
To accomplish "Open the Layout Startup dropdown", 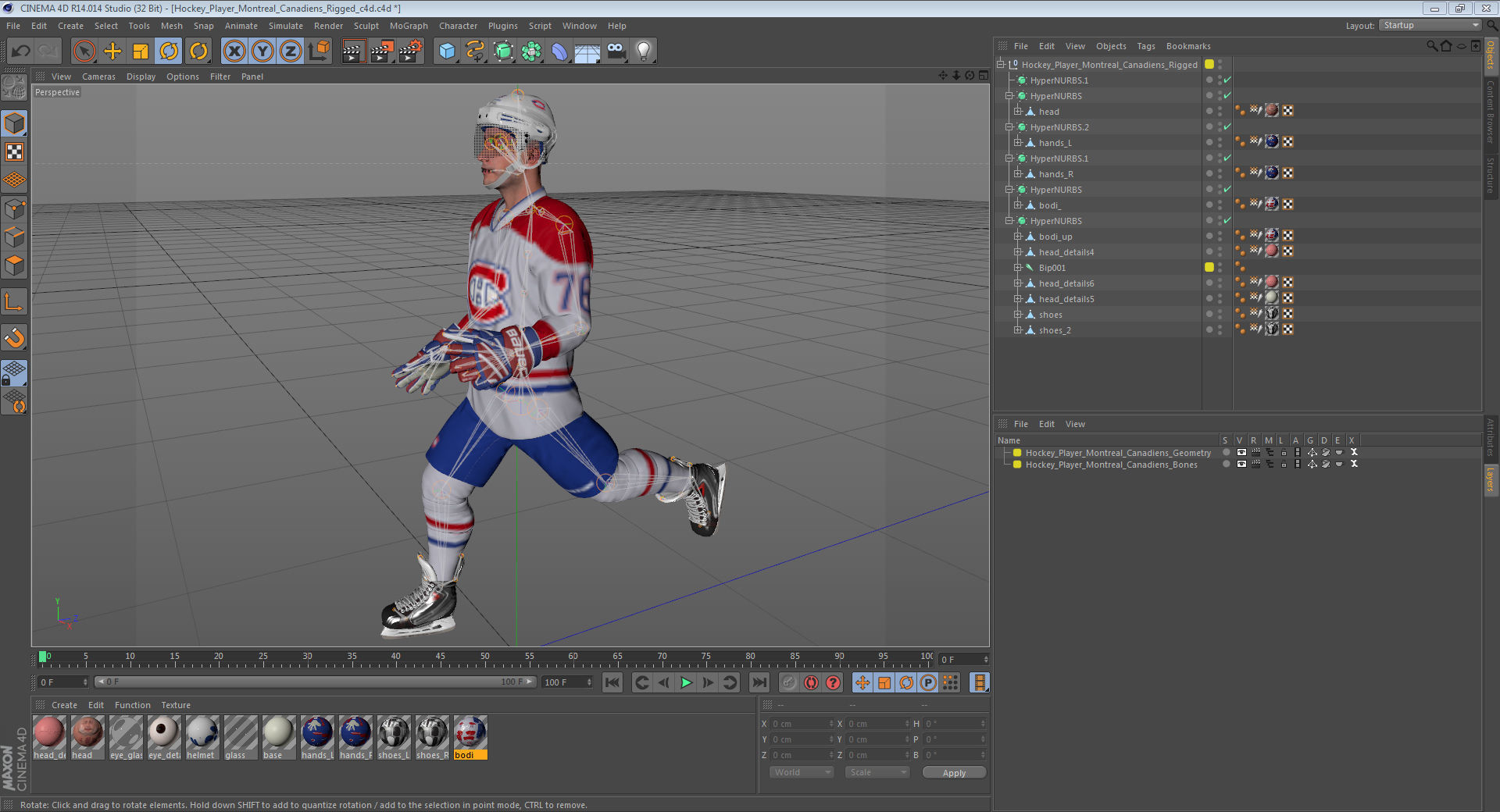I will pyautogui.click(x=1430, y=25).
